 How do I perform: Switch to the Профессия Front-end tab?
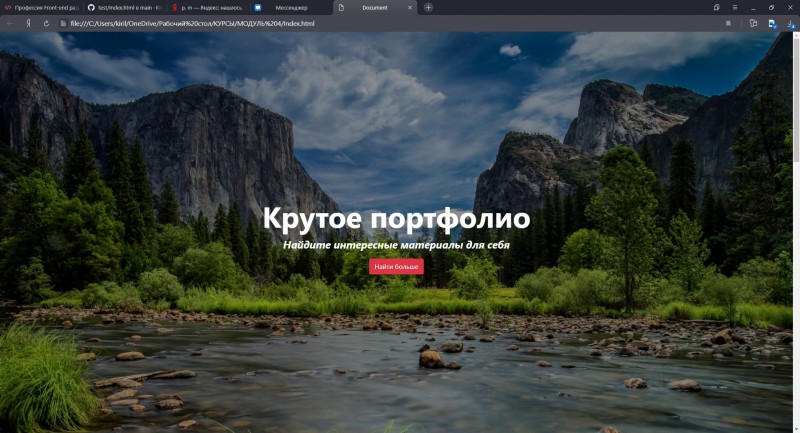pyautogui.click(x=41, y=8)
